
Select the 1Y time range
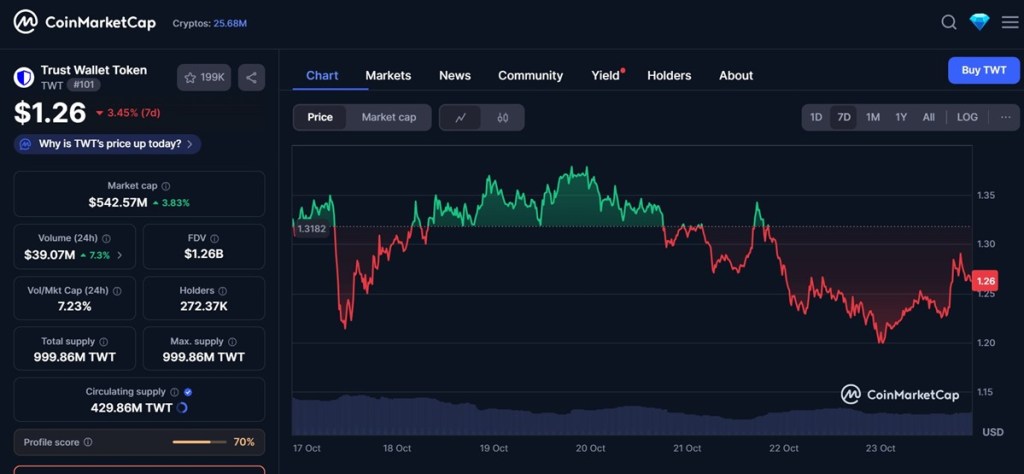pyautogui.click(x=901, y=118)
